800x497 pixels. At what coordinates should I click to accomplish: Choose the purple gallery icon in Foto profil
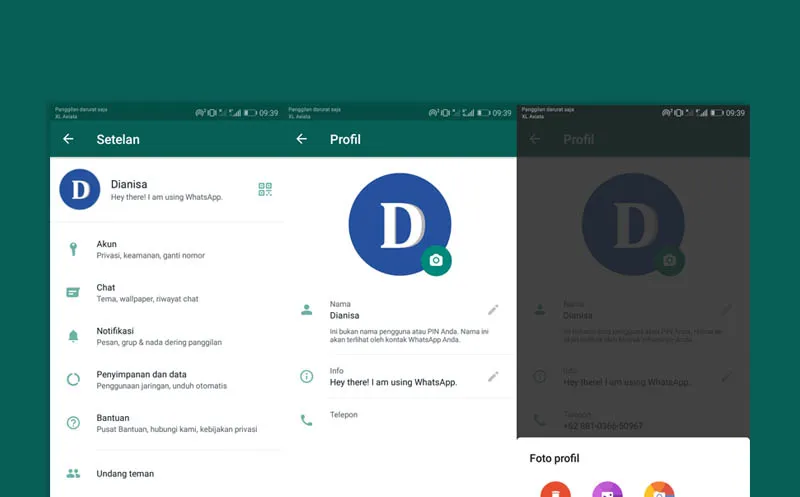[x=607, y=490]
